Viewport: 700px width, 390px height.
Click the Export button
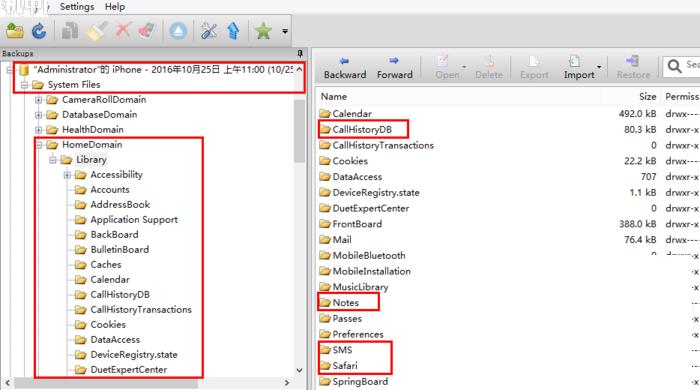534,68
